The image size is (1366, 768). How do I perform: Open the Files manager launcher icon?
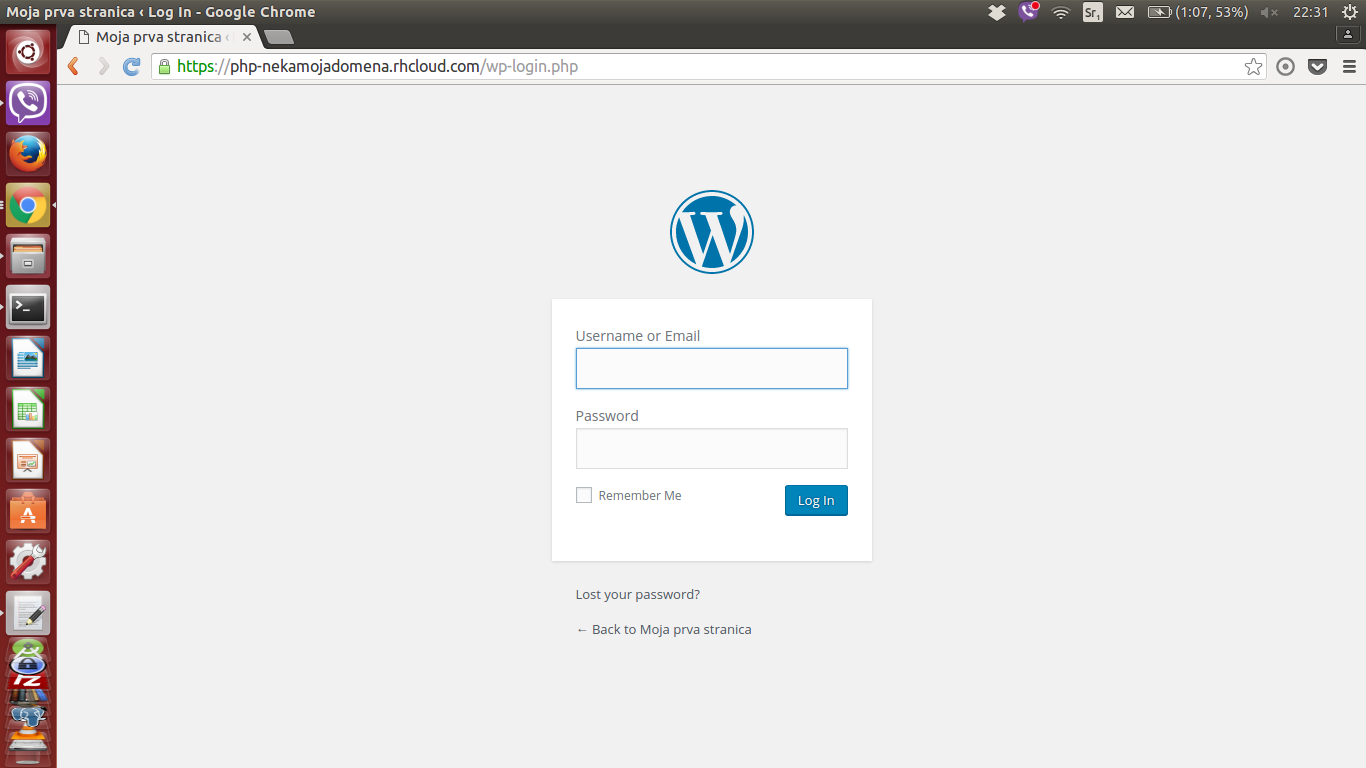(x=28, y=257)
